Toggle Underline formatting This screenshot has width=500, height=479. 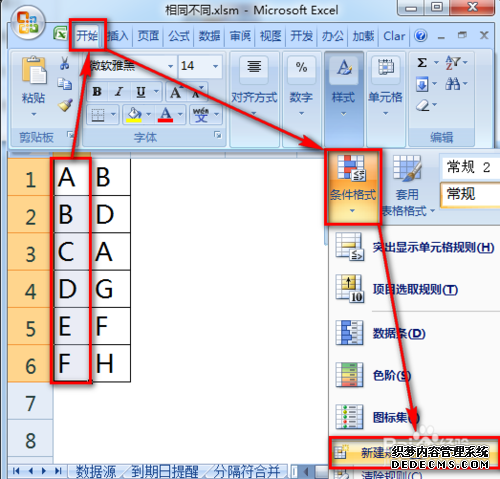(141, 92)
